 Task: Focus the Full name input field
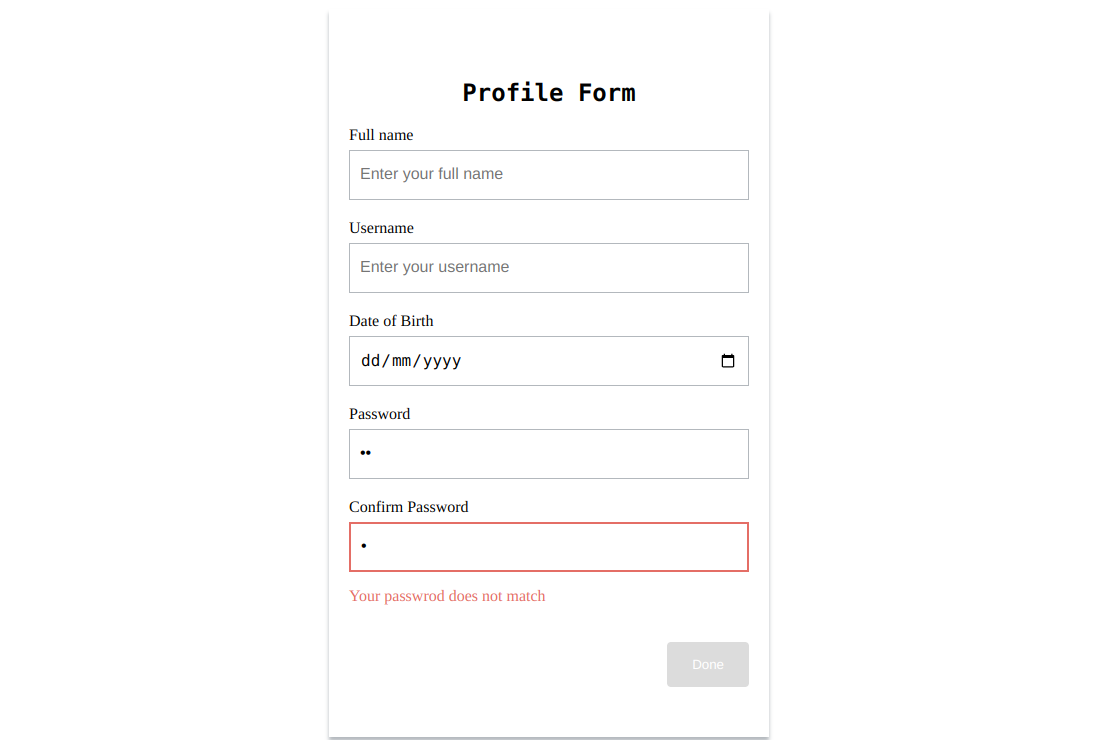(x=549, y=174)
